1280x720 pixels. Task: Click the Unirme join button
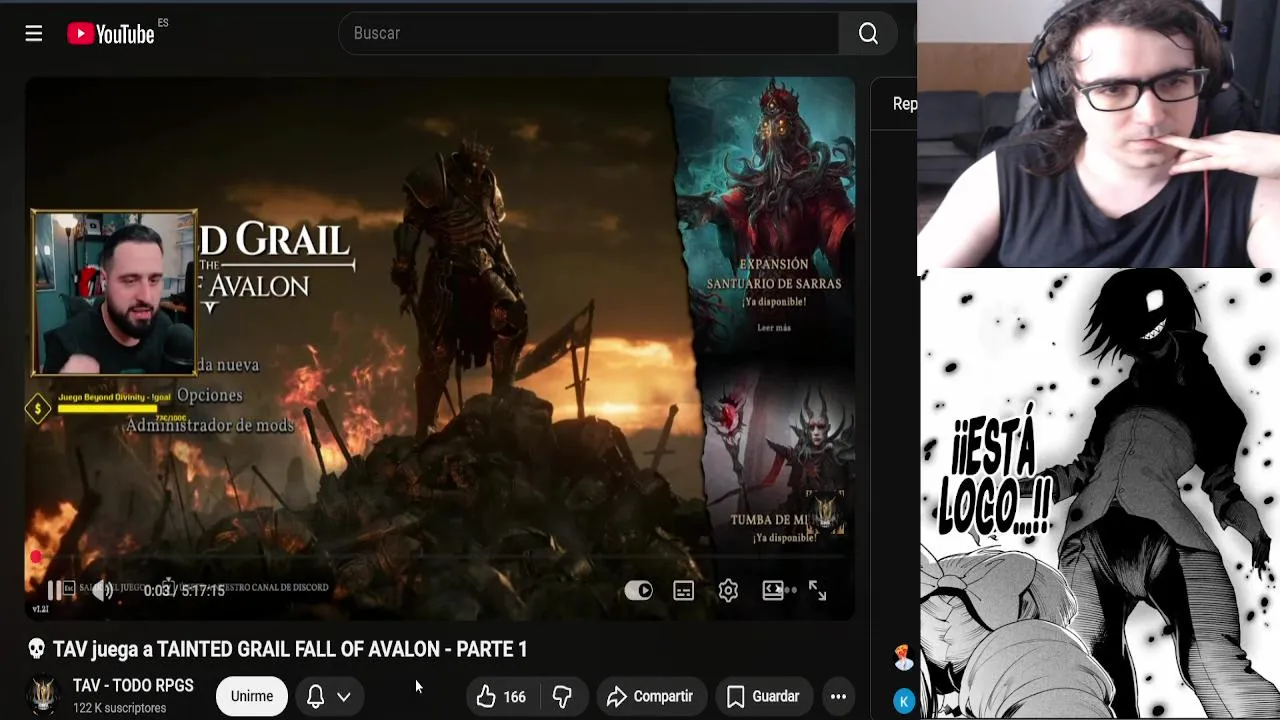[252, 696]
